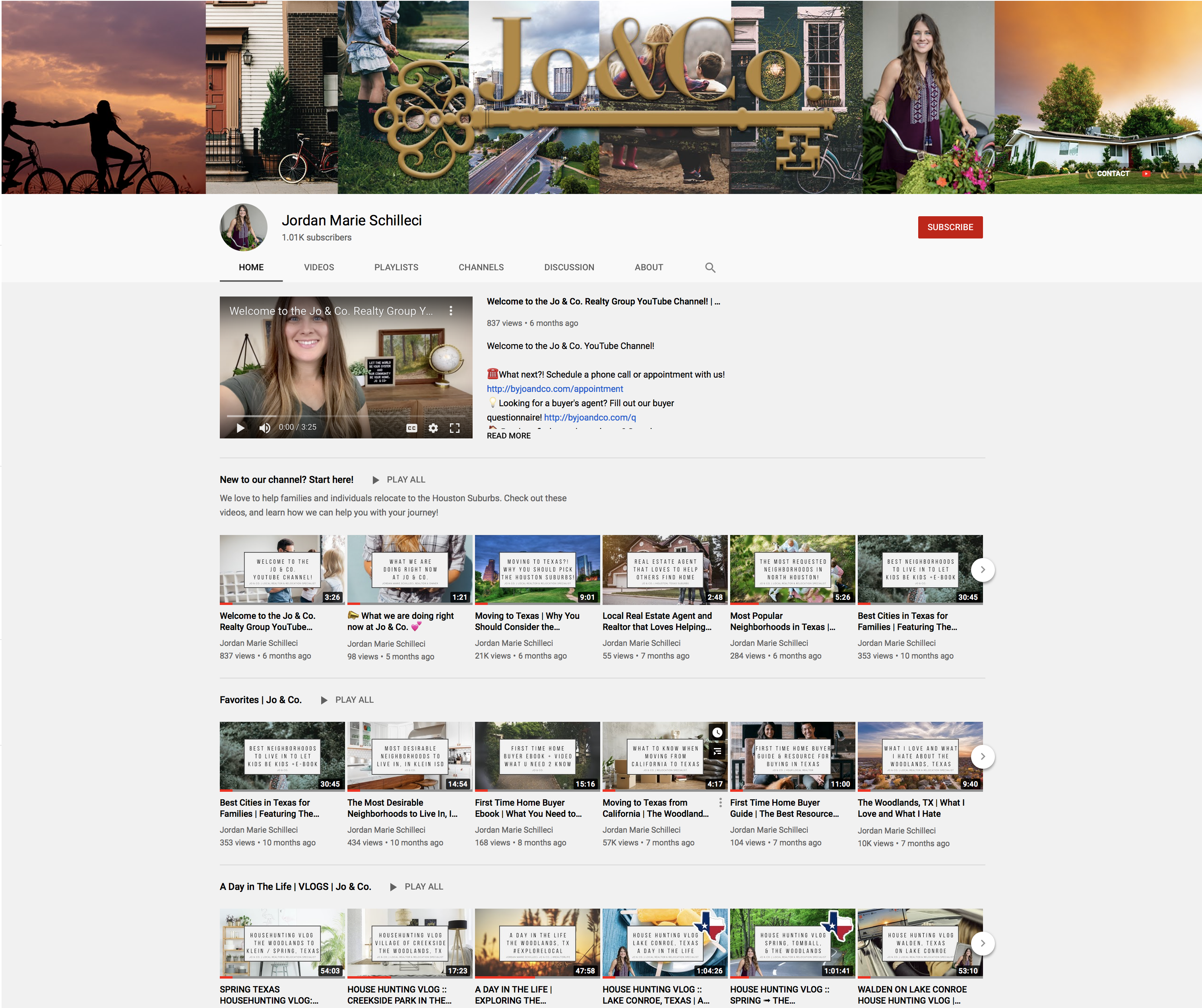Open 'A Day in The Life | VLOGS' playlist
Viewport: 1202px width, 1008px height.
295,886
